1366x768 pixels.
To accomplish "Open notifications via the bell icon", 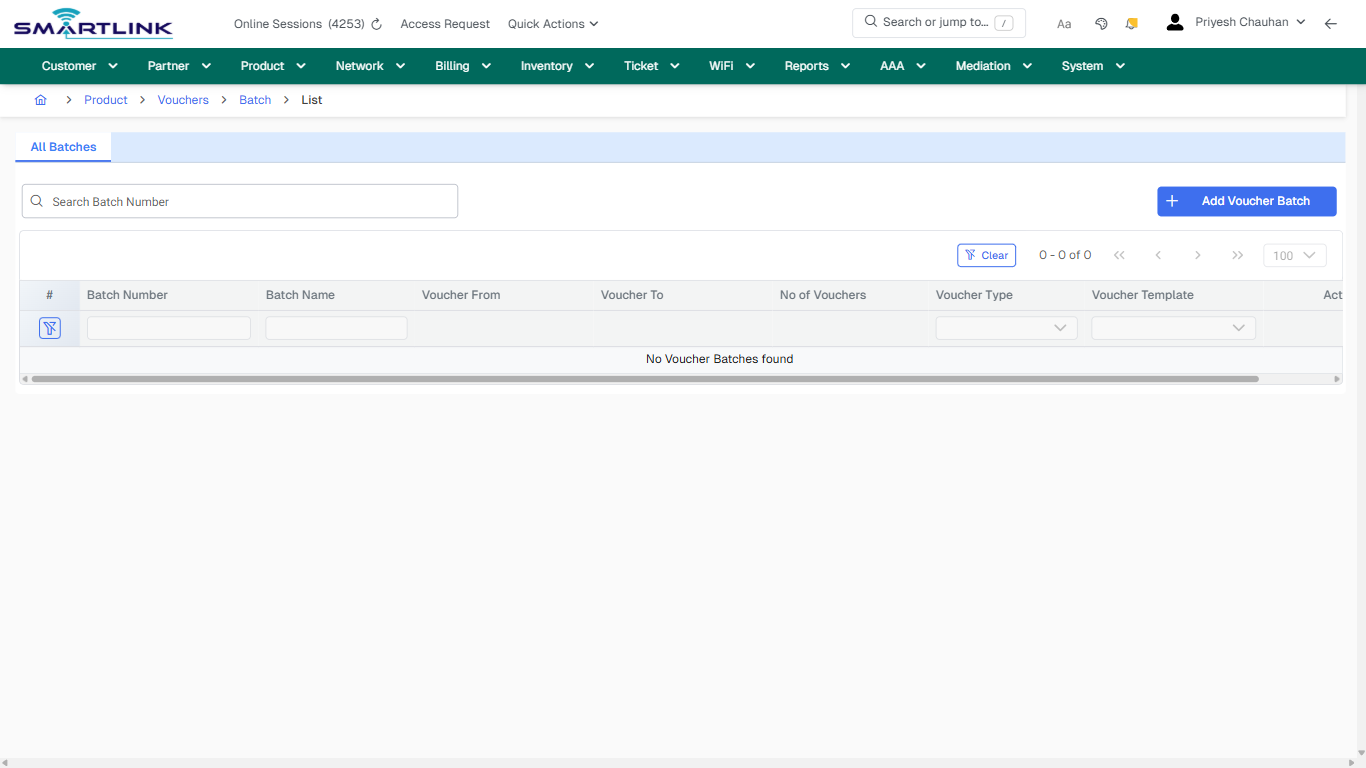I will [x=1131, y=22].
